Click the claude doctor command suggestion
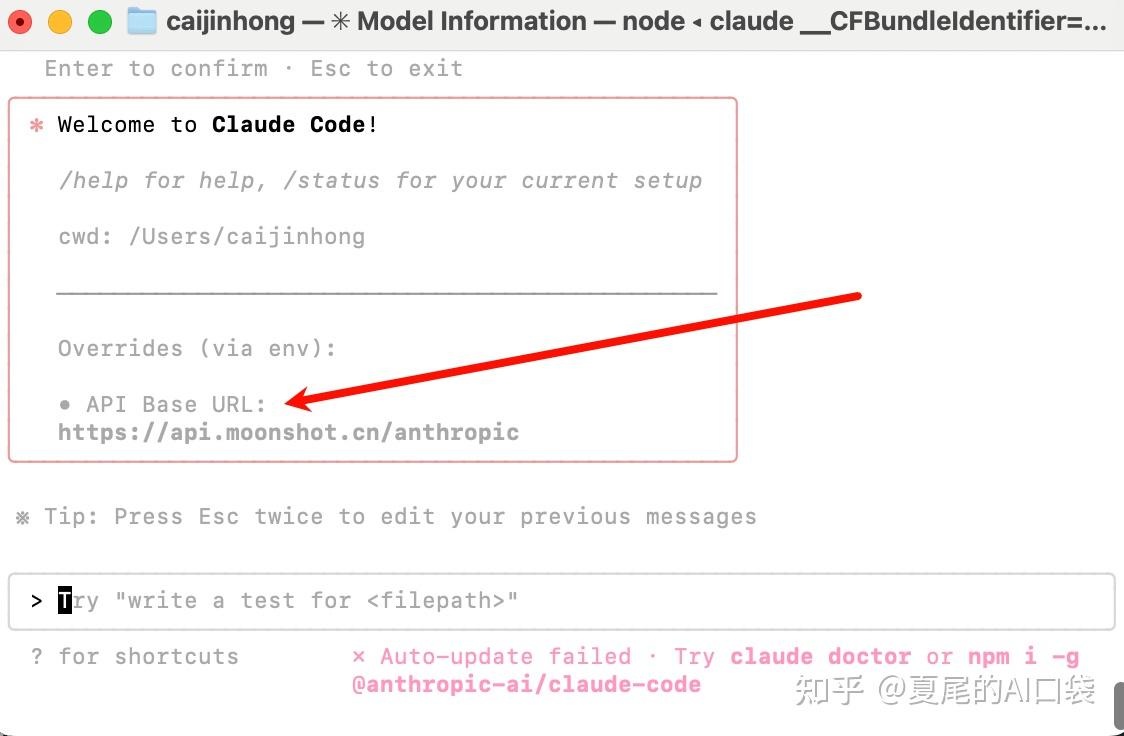 pyautogui.click(x=820, y=656)
